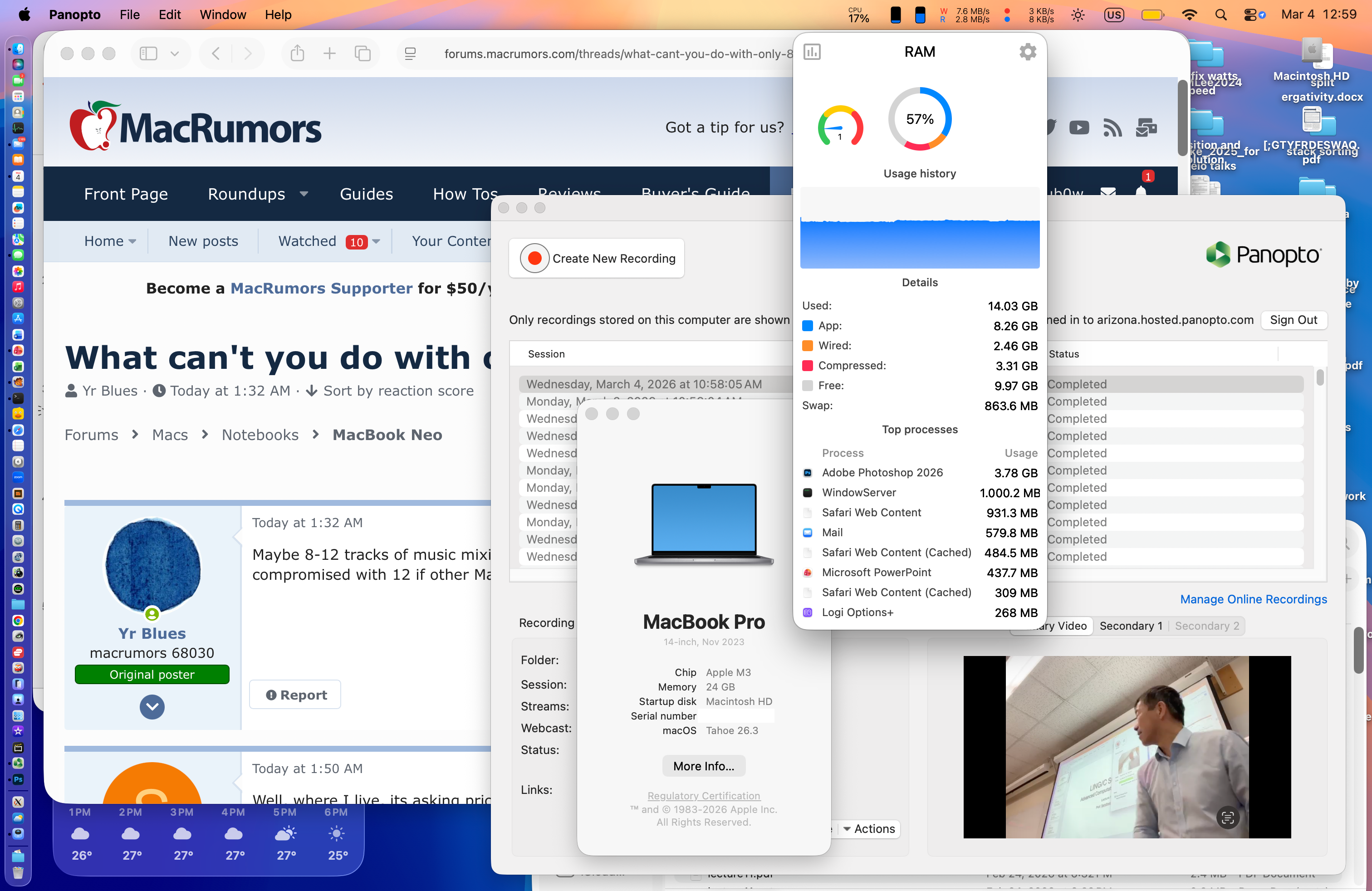
Task: Add a new tab with the plus icon
Action: (329, 54)
